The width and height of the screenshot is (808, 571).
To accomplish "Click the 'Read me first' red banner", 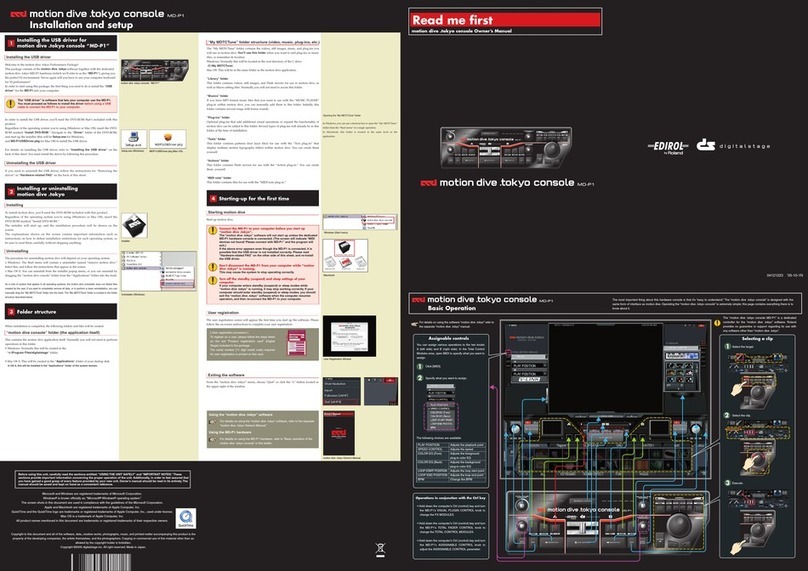I will [x=505, y=20].
